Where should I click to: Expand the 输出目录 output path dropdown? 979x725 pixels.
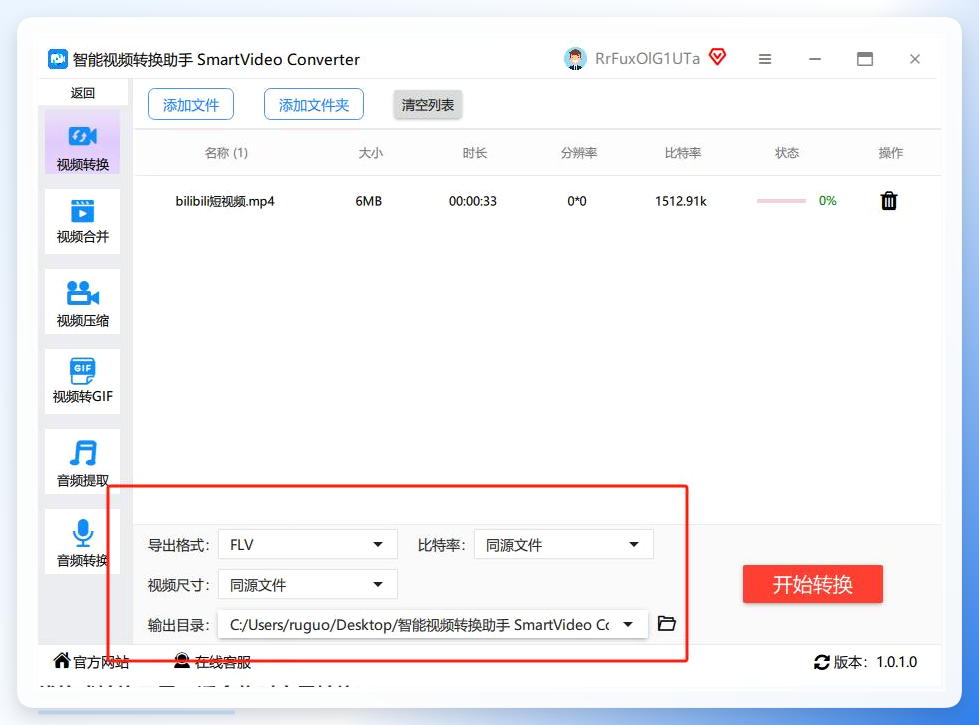click(433, 624)
